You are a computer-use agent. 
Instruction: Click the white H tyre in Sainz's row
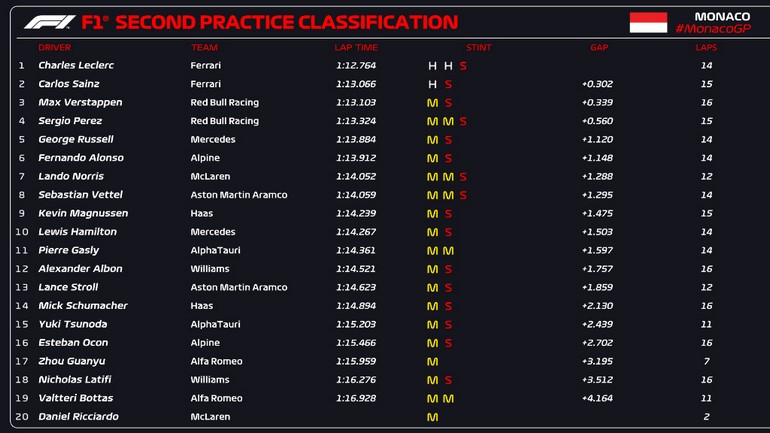(x=432, y=84)
